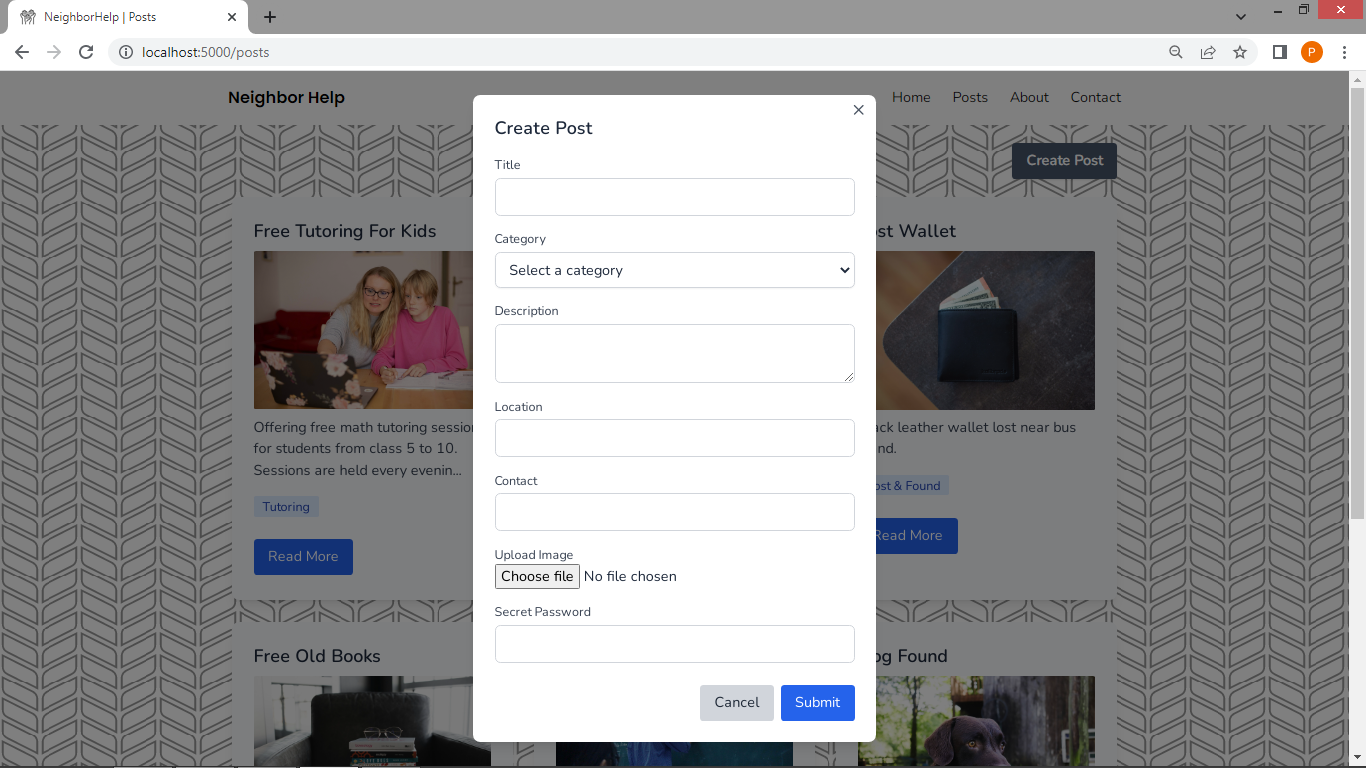Focus the Location input field
This screenshot has width=1366, height=768.
pos(675,438)
